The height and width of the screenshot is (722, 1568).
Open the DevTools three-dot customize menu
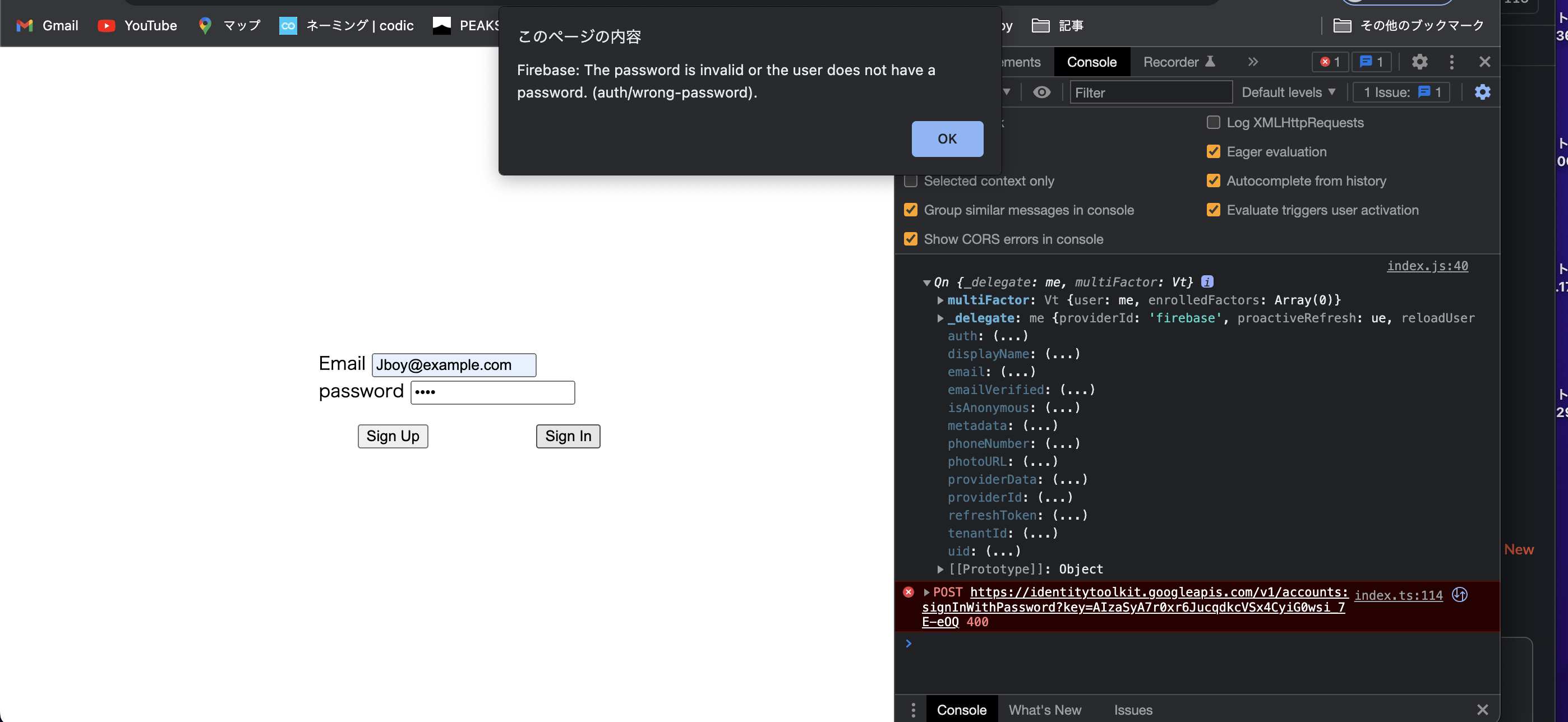(x=1452, y=62)
